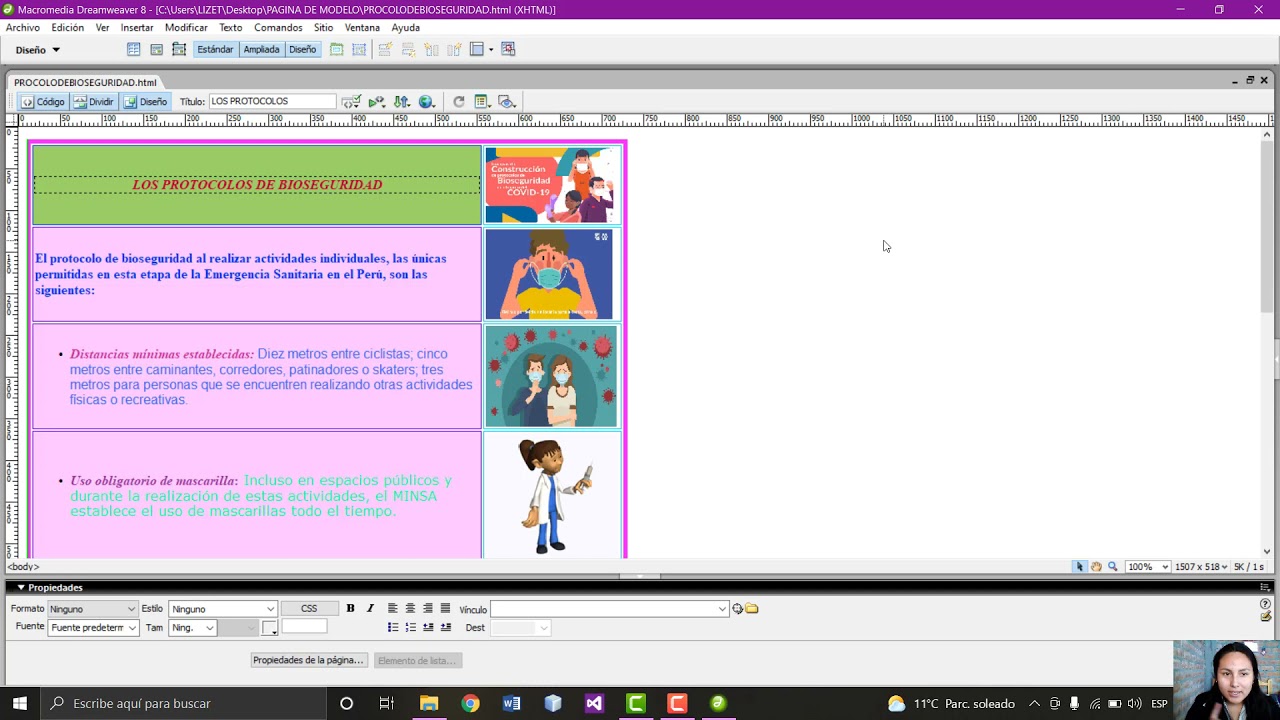Open the Comandos menu
This screenshot has width=1280, height=720.
point(278,28)
